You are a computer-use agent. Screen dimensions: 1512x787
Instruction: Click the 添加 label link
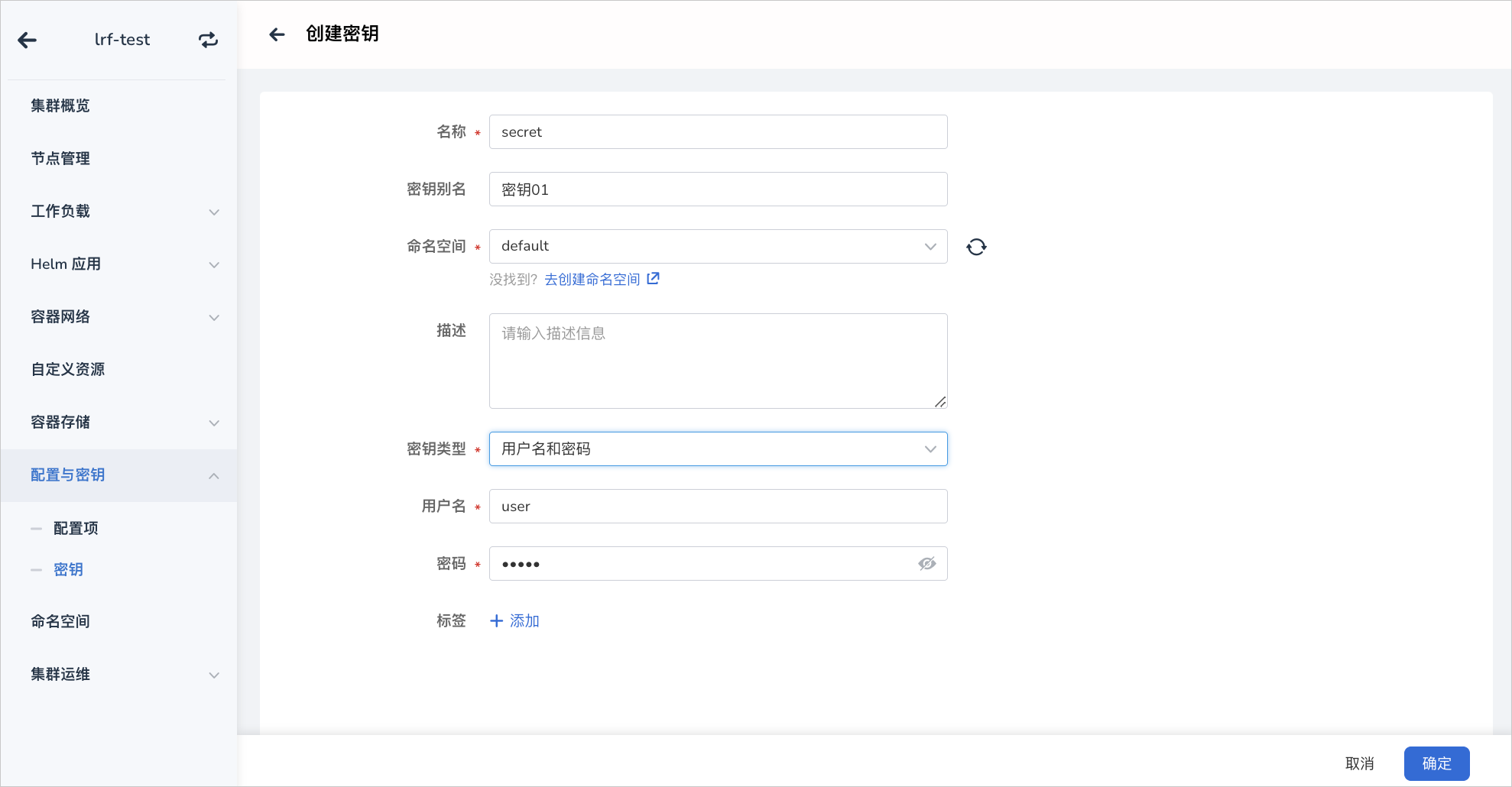point(524,621)
